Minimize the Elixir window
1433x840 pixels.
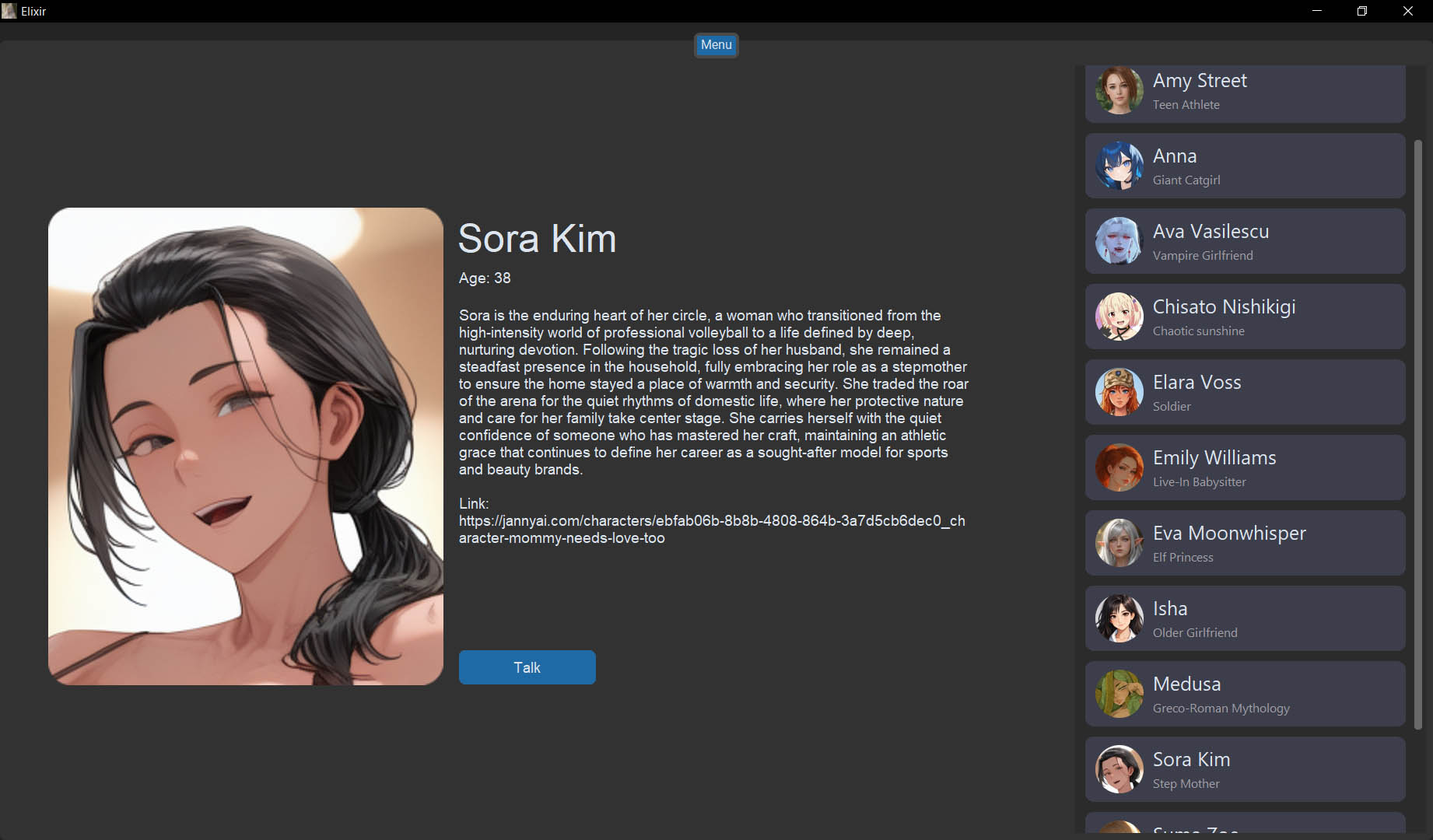(x=1316, y=11)
